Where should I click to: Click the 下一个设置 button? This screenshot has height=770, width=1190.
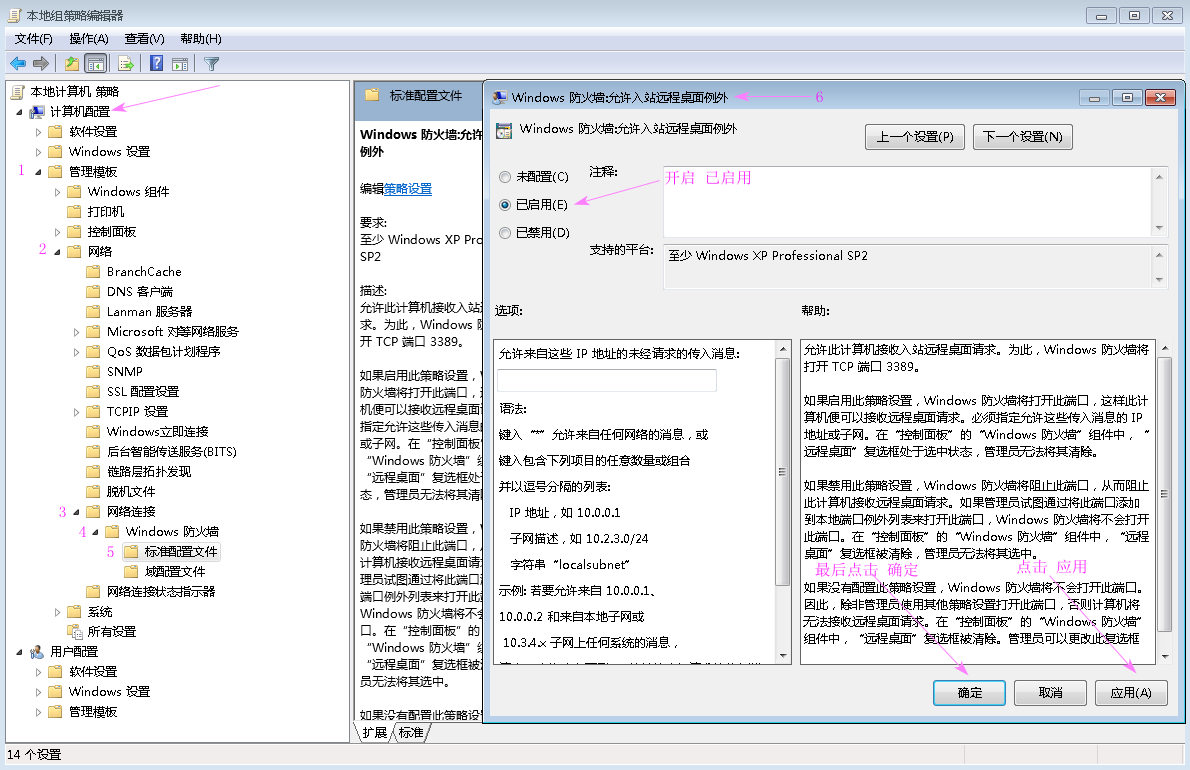tap(1022, 136)
